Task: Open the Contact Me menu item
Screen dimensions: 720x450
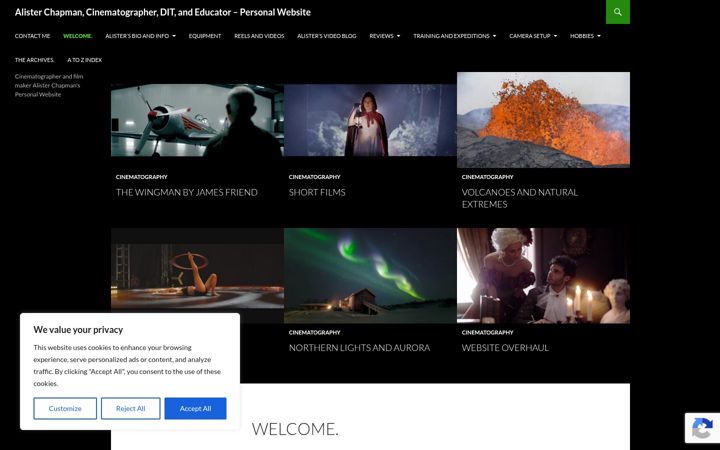Action: [x=32, y=36]
